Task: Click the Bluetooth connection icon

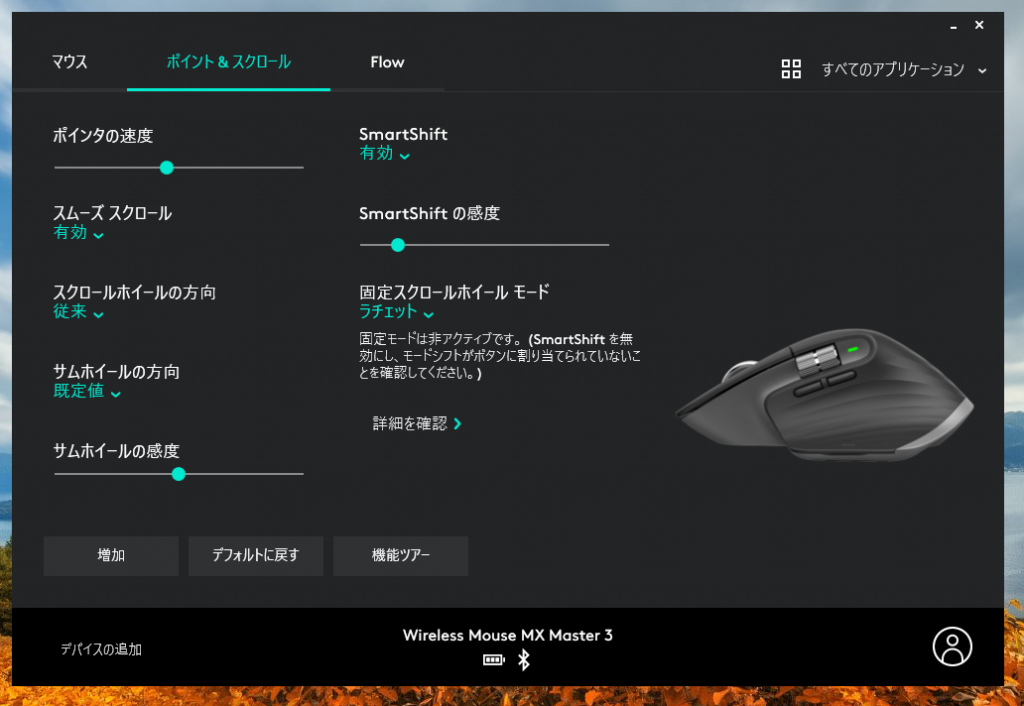Action: pyautogui.click(x=523, y=660)
